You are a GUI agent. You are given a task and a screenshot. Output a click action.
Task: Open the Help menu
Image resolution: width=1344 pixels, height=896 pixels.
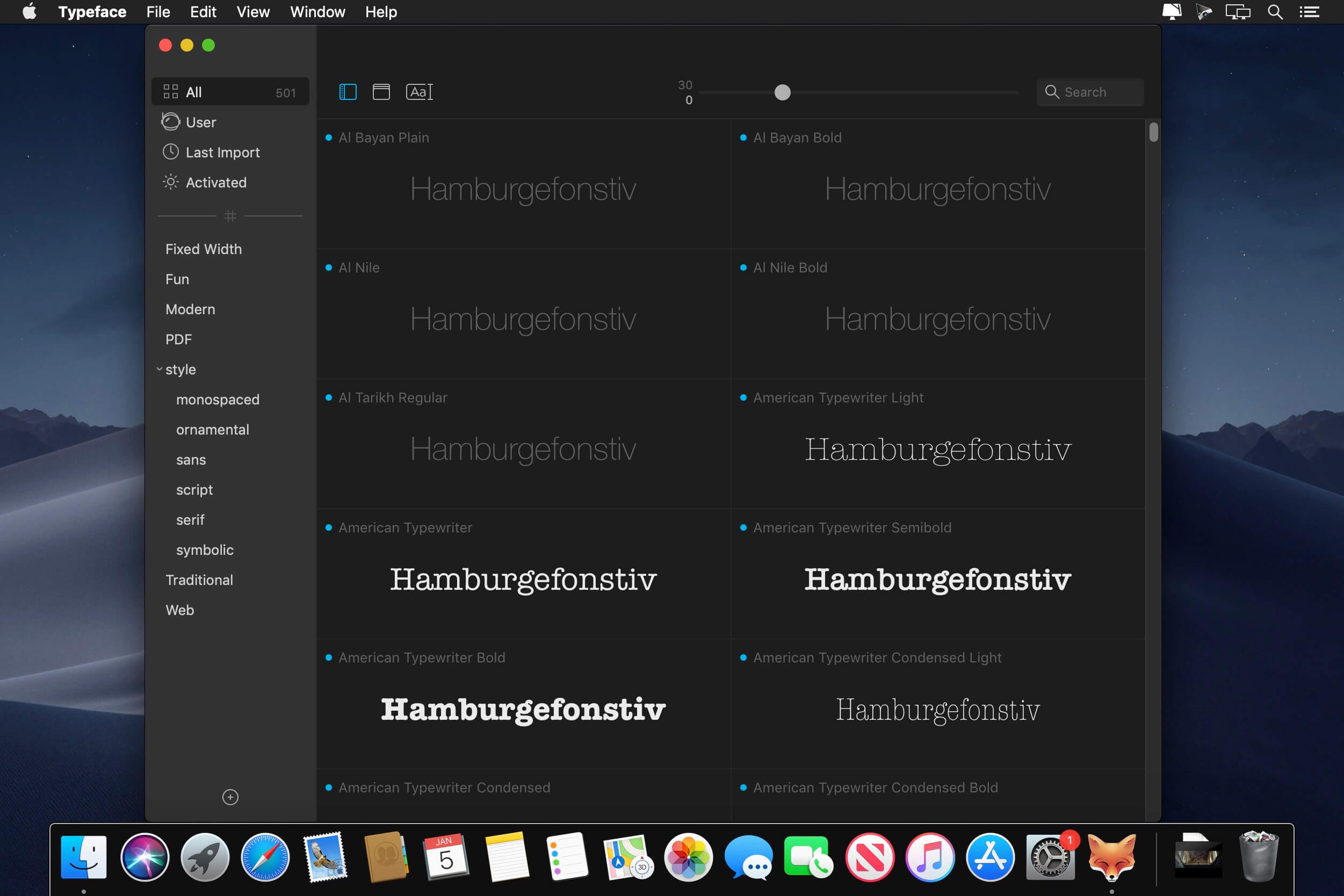[381, 12]
